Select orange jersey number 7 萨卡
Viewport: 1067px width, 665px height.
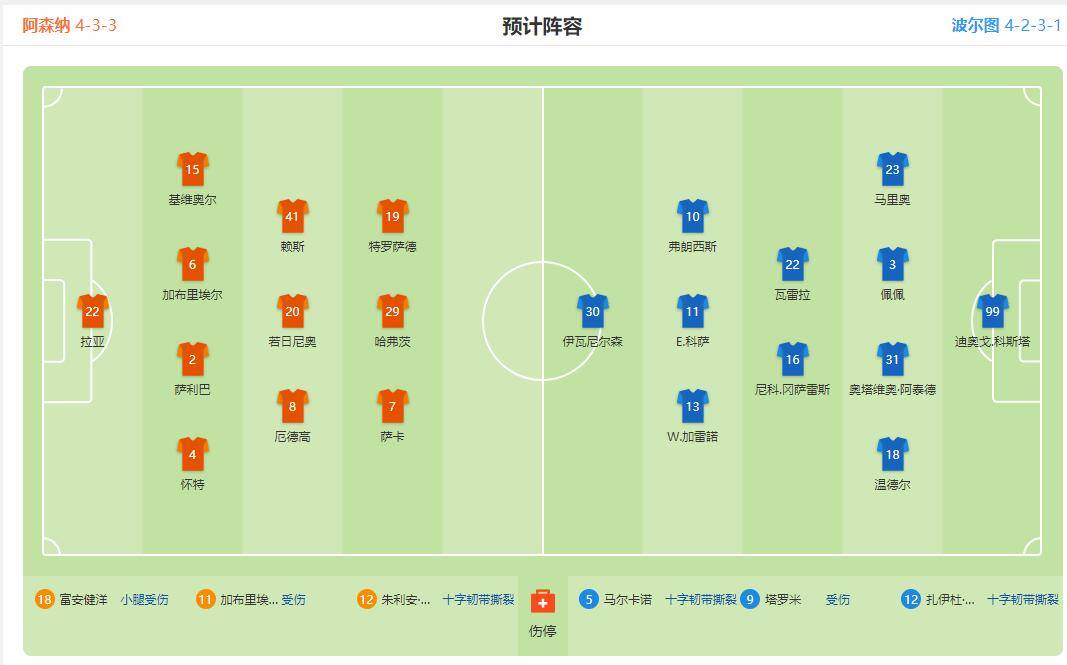pos(392,406)
